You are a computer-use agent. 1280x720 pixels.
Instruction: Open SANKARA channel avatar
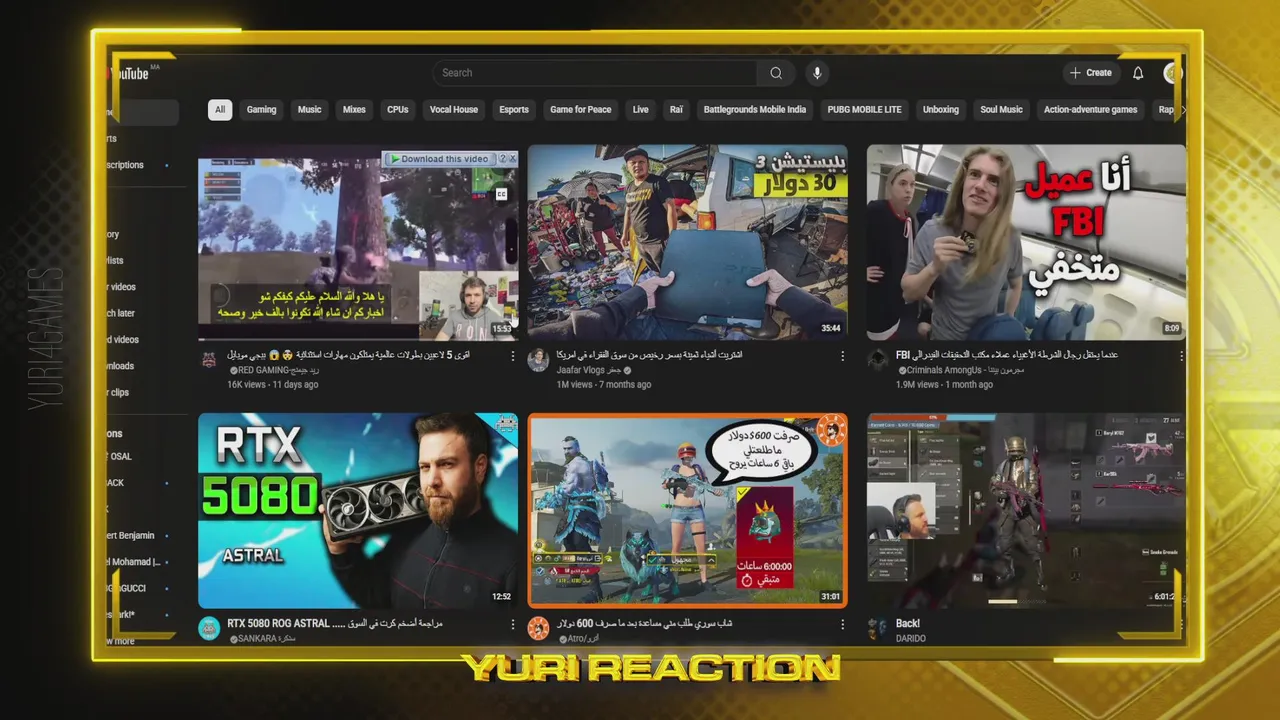coord(209,628)
